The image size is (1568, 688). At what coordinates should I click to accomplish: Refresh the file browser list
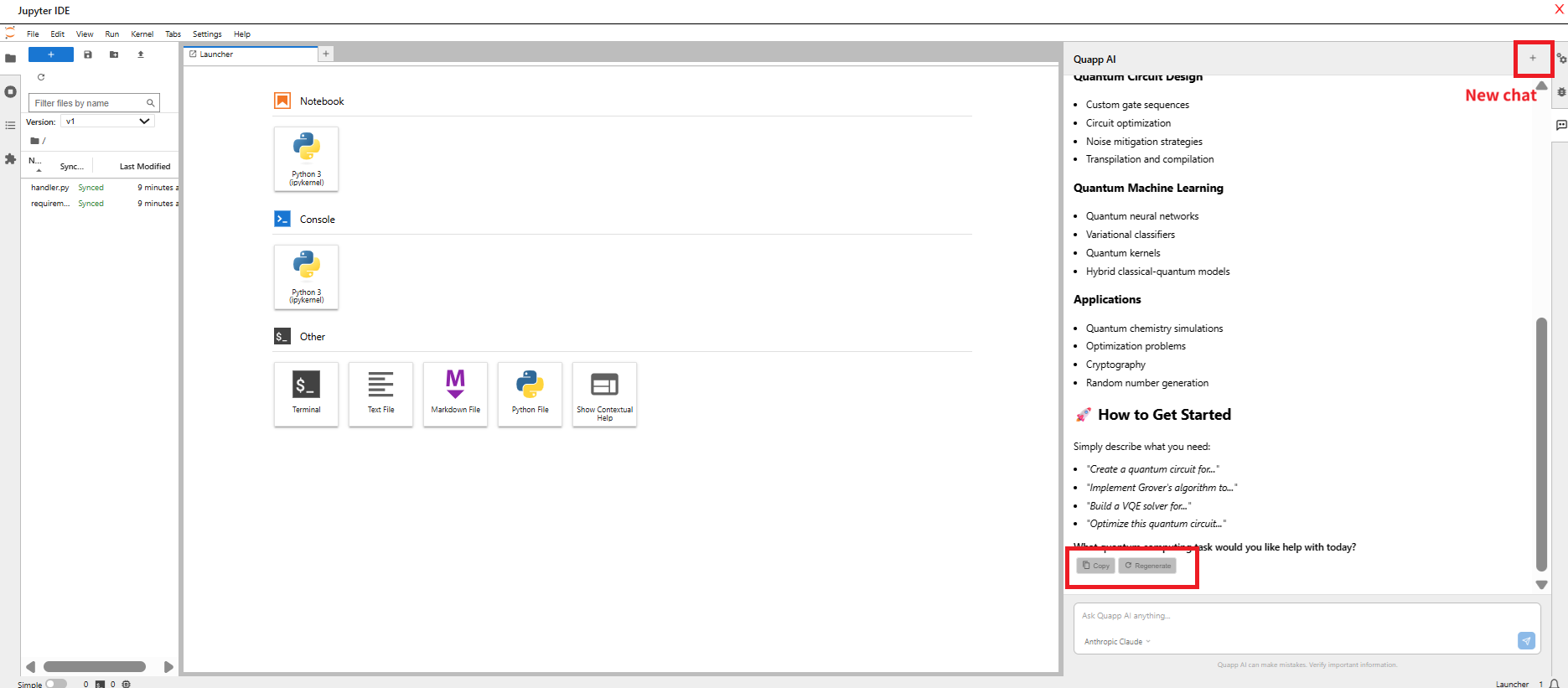pos(40,77)
